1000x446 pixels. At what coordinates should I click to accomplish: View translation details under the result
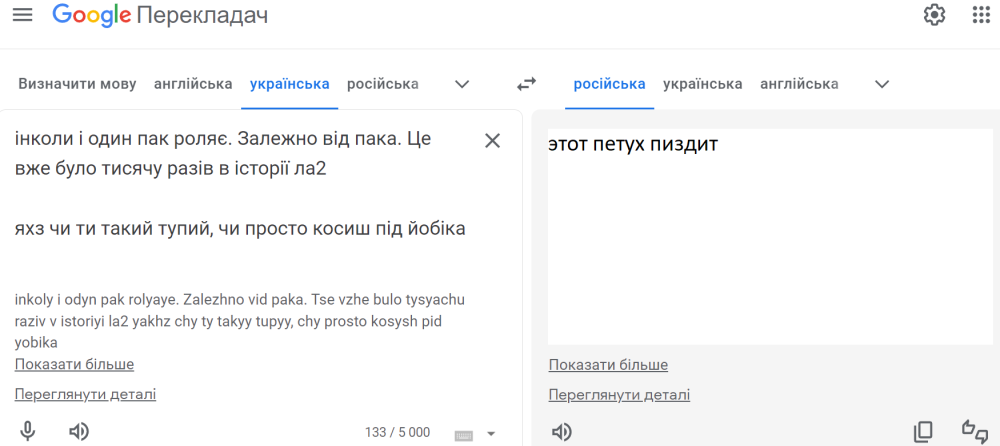click(619, 394)
